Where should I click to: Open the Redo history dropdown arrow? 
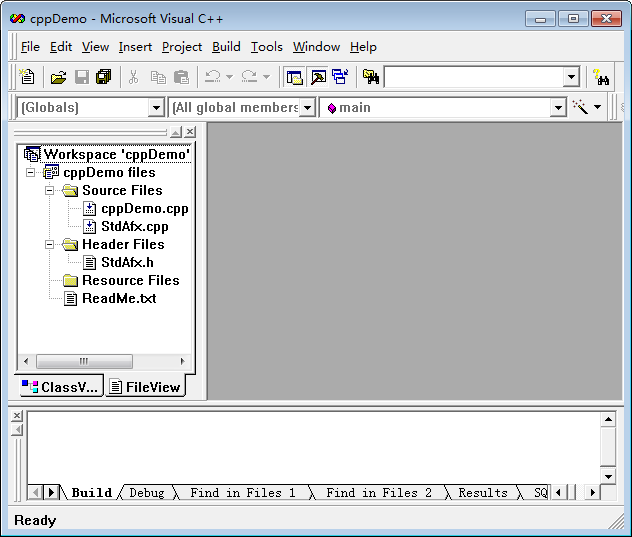point(266,77)
